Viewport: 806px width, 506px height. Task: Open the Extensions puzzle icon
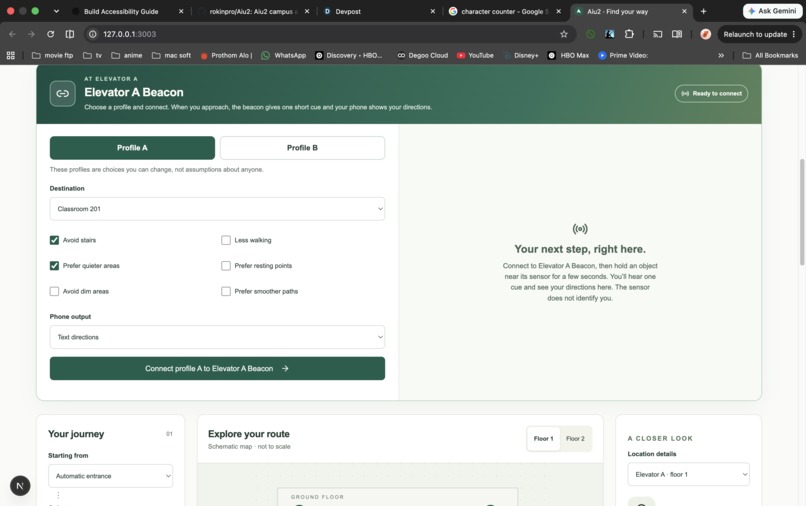[629, 34]
